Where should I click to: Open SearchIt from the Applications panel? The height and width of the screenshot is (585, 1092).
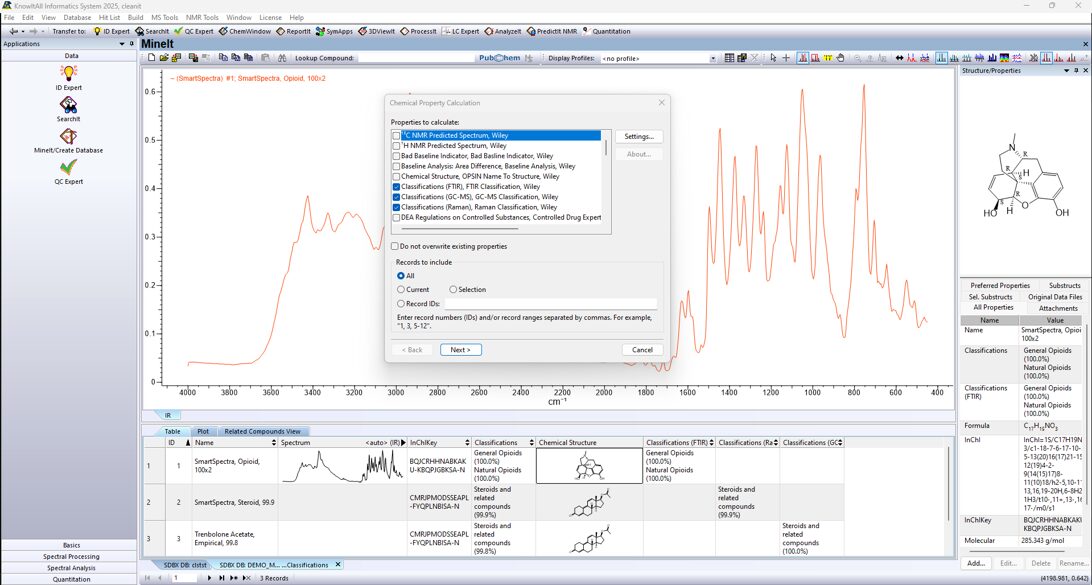[68, 105]
